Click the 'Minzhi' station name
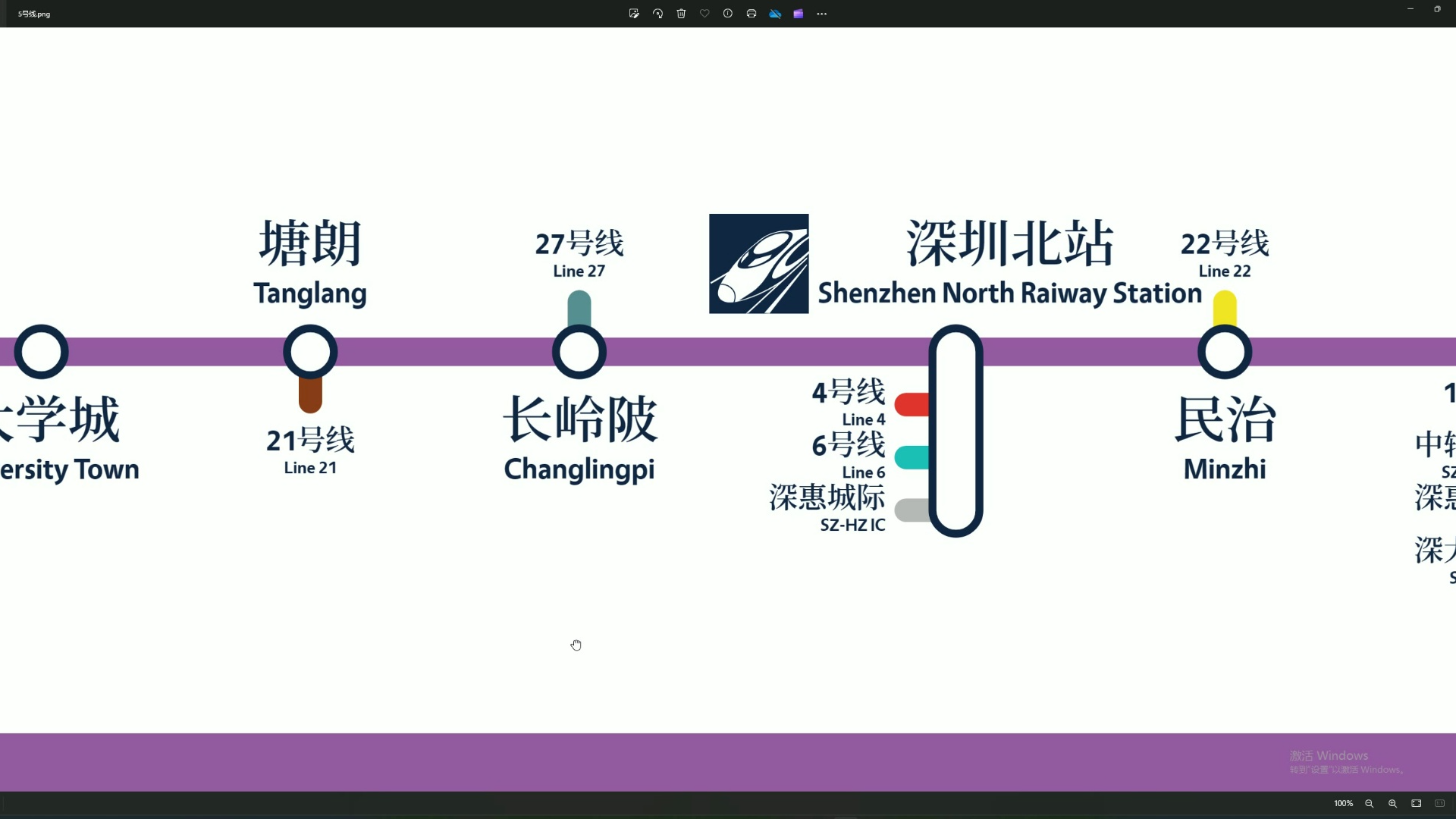Viewport: 1456px width, 819px height. (x=1225, y=469)
